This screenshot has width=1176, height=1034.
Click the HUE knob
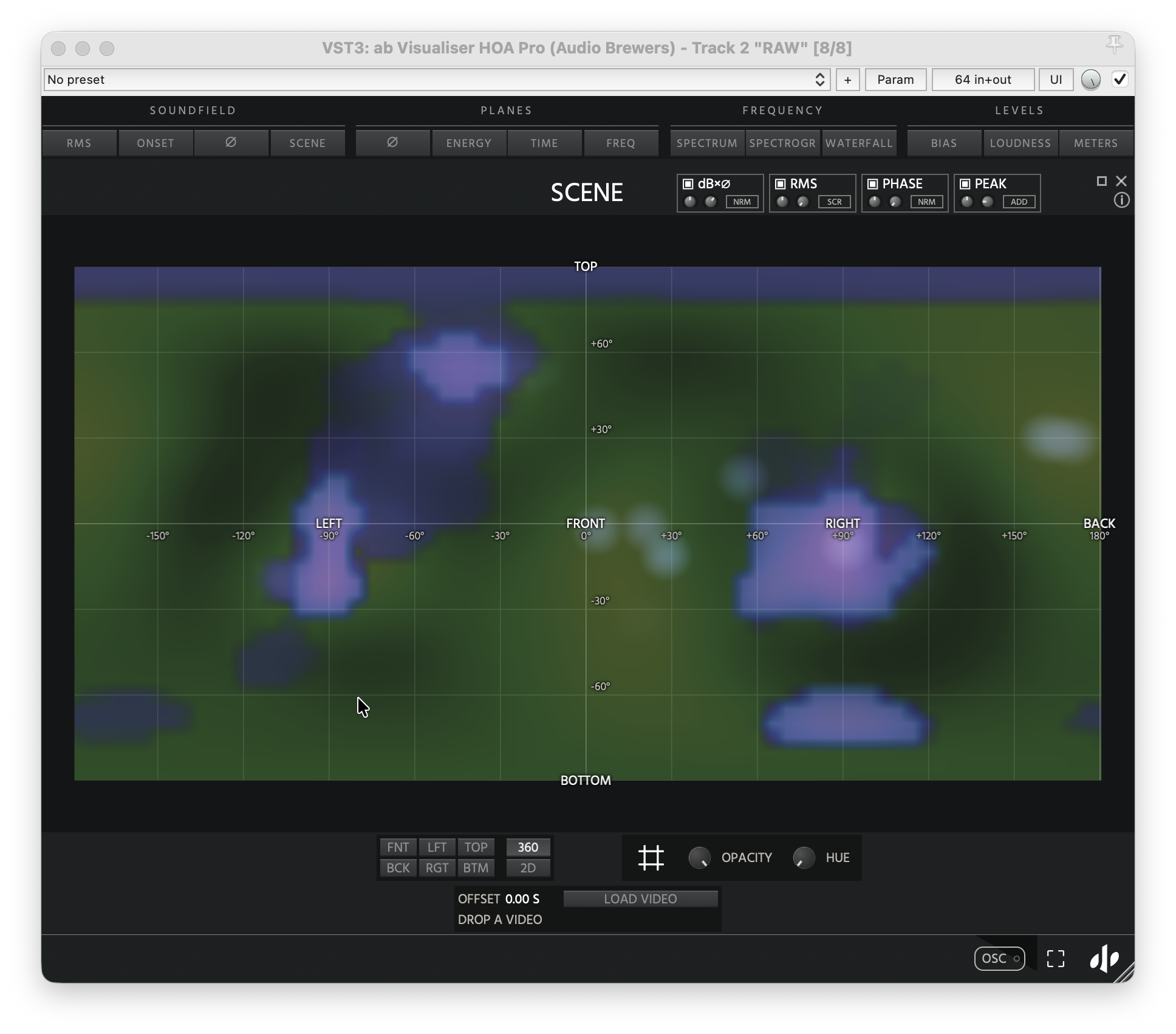point(804,858)
